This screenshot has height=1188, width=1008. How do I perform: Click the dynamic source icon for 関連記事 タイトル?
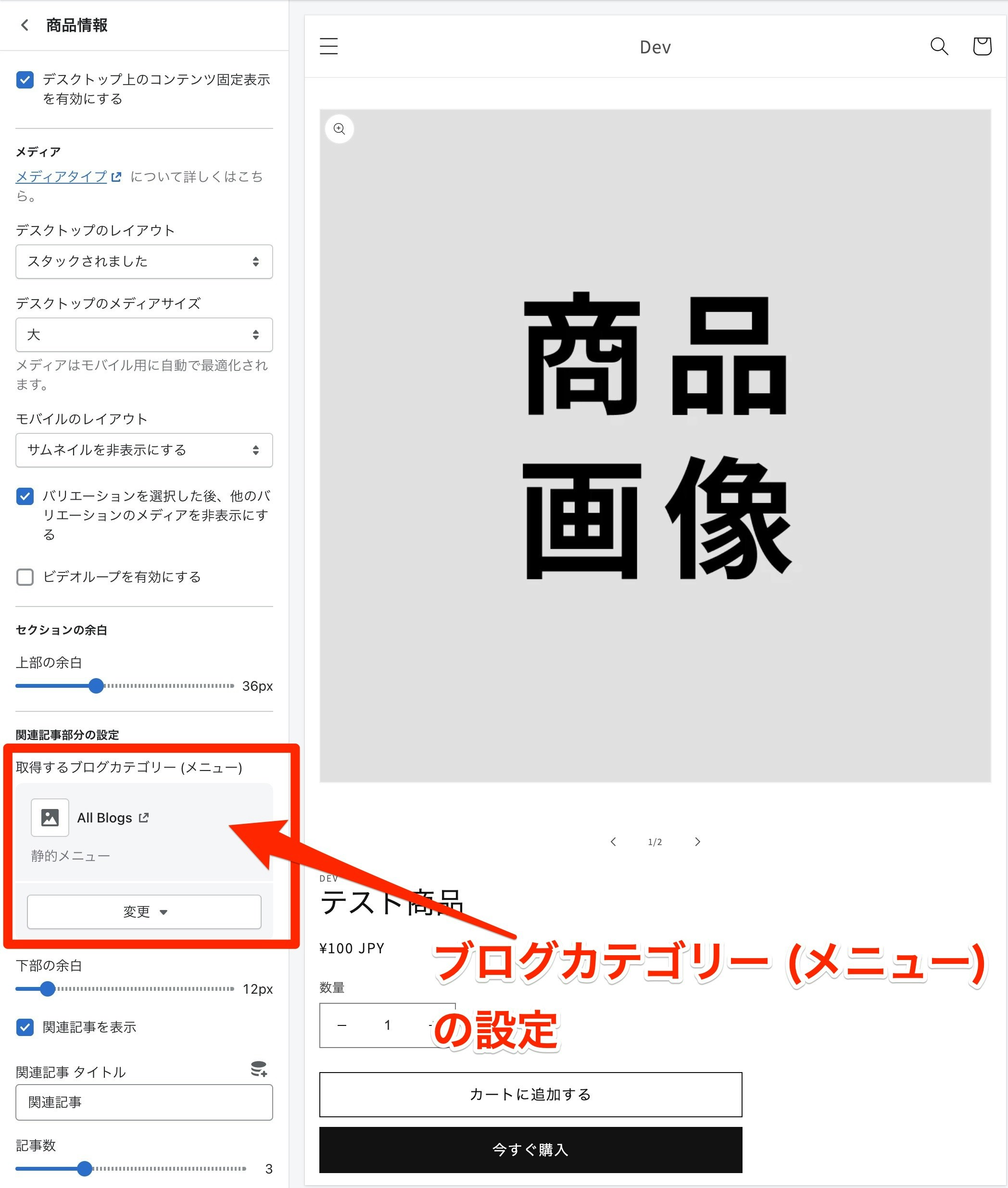coord(258,1069)
